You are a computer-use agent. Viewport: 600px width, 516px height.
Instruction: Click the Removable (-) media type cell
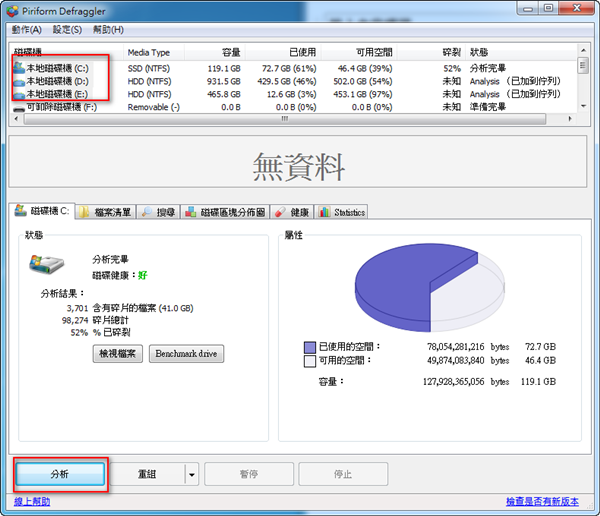153,108
